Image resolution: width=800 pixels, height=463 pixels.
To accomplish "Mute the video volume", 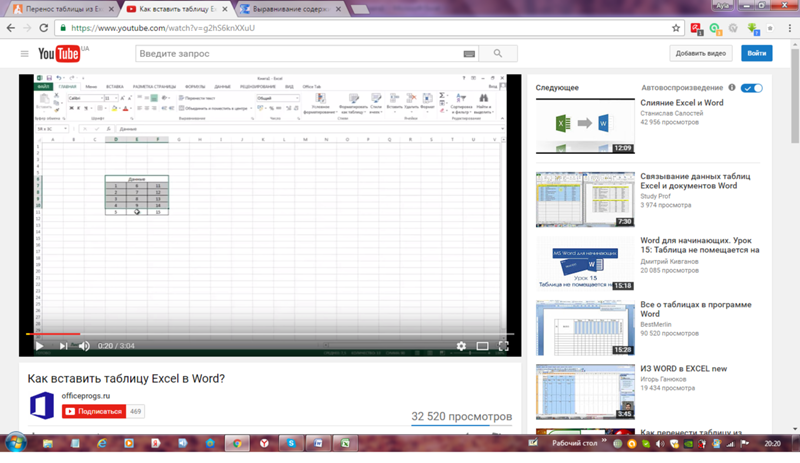I will tap(85, 346).
